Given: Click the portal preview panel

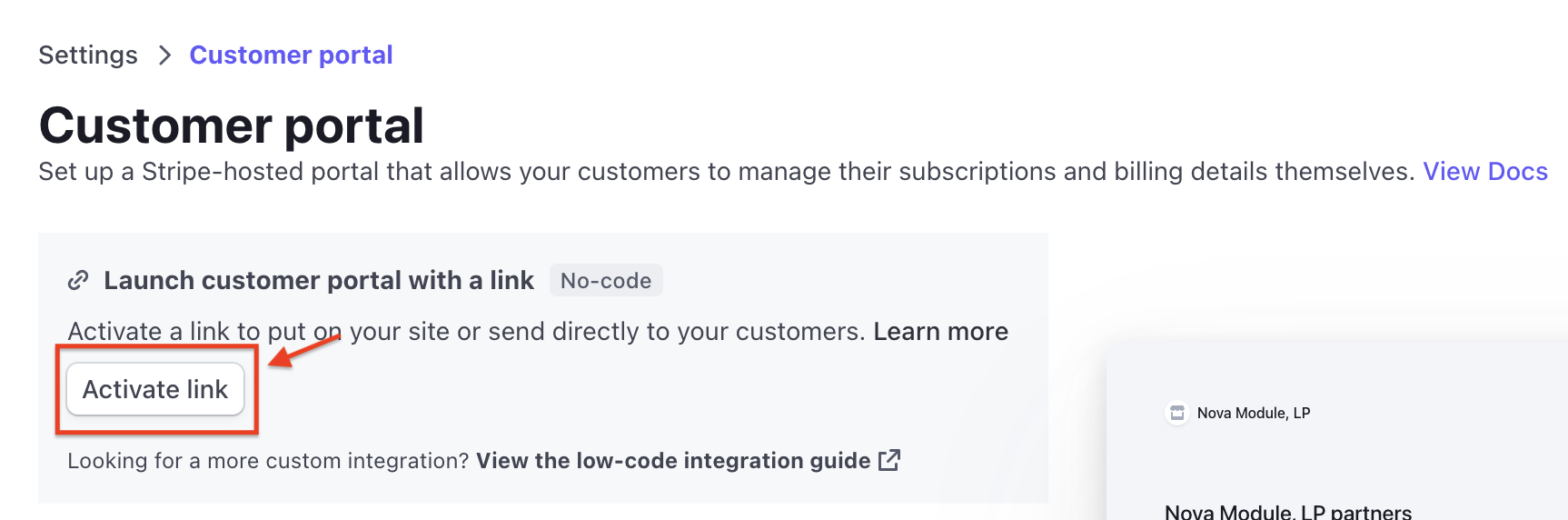Looking at the screenshot, I should [1337, 432].
